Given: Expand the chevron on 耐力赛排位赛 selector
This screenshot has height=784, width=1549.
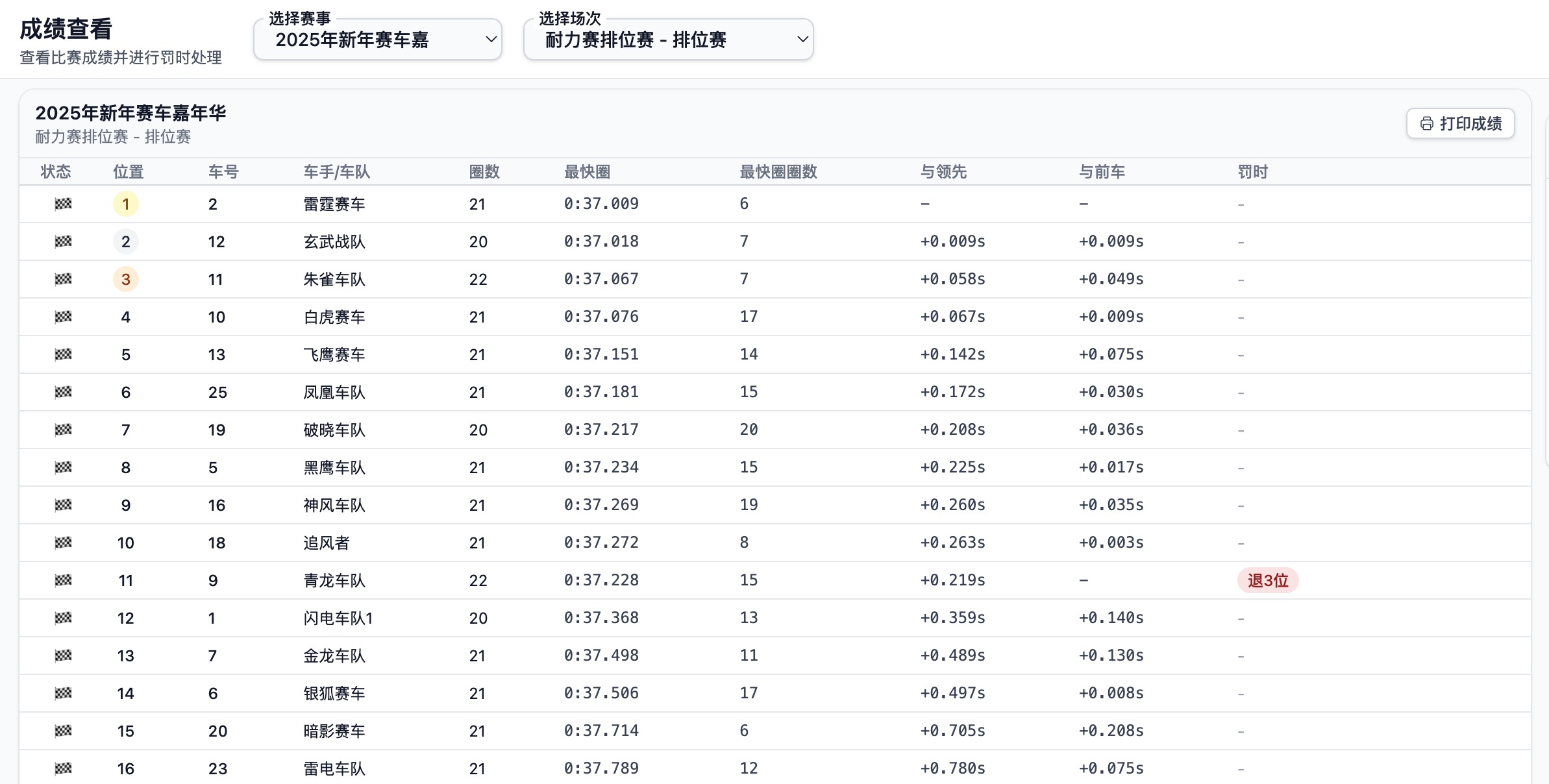Looking at the screenshot, I should click(804, 40).
